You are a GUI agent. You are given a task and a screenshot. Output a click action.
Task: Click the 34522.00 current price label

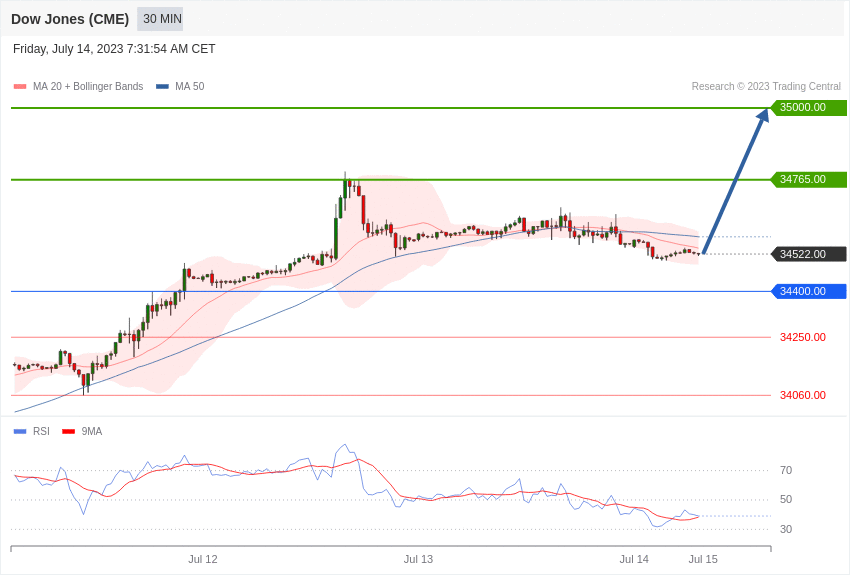point(808,254)
